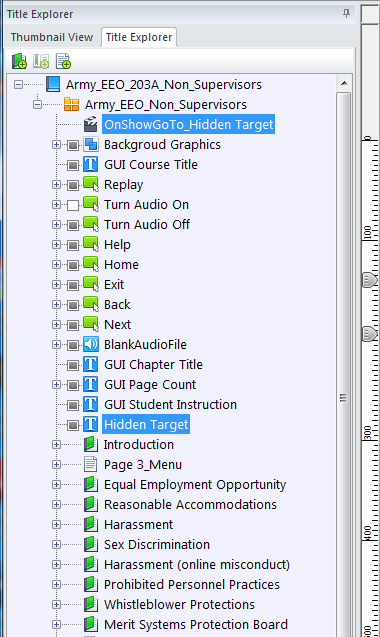Screen dimensions: 380x637
Task: Click the Backgroud Graphics group icon
Action: tap(91, 144)
